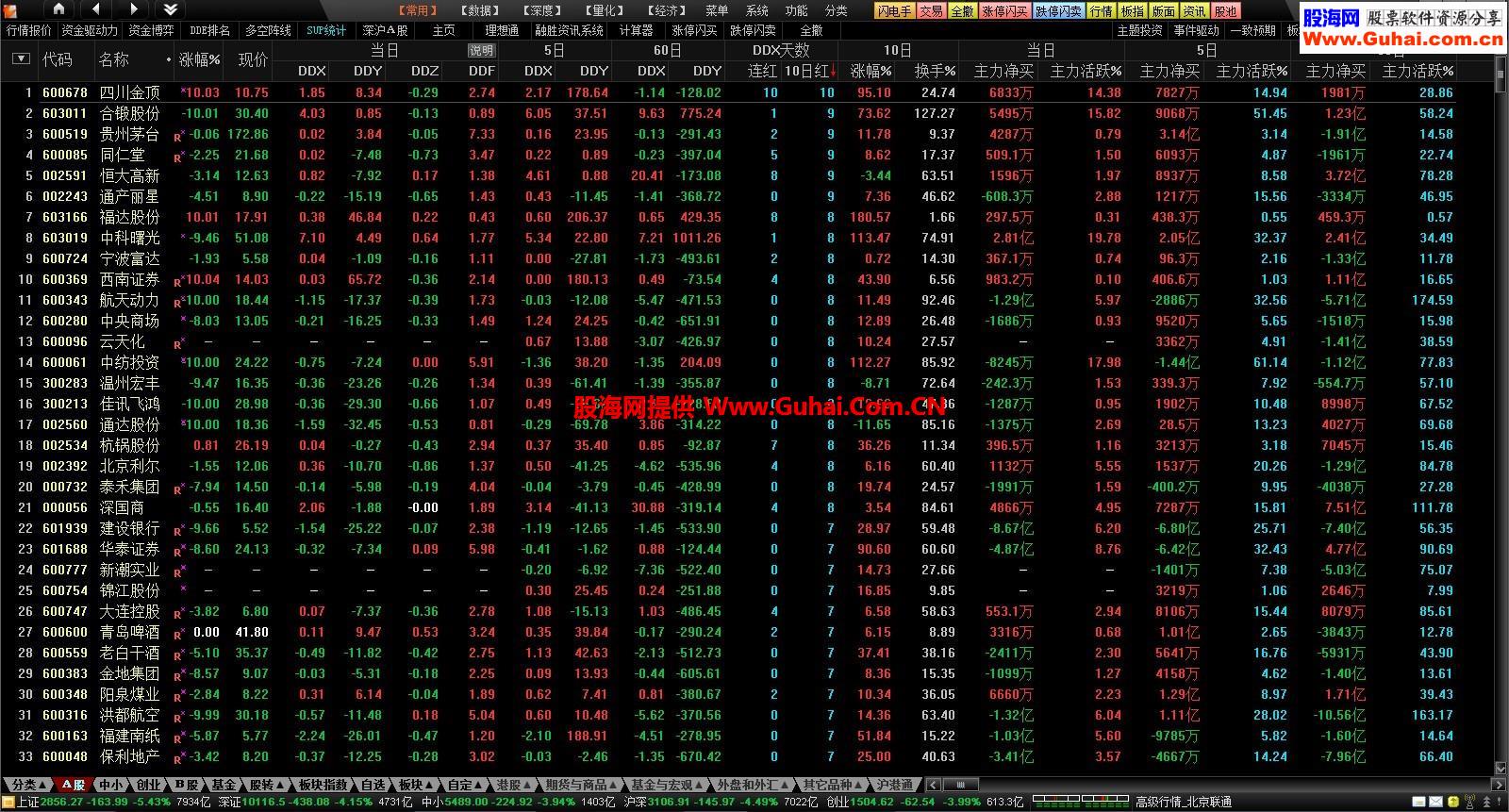This screenshot has width=1509, height=812.
Task: Switch to 多空阵线 tab
Action: (x=268, y=30)
